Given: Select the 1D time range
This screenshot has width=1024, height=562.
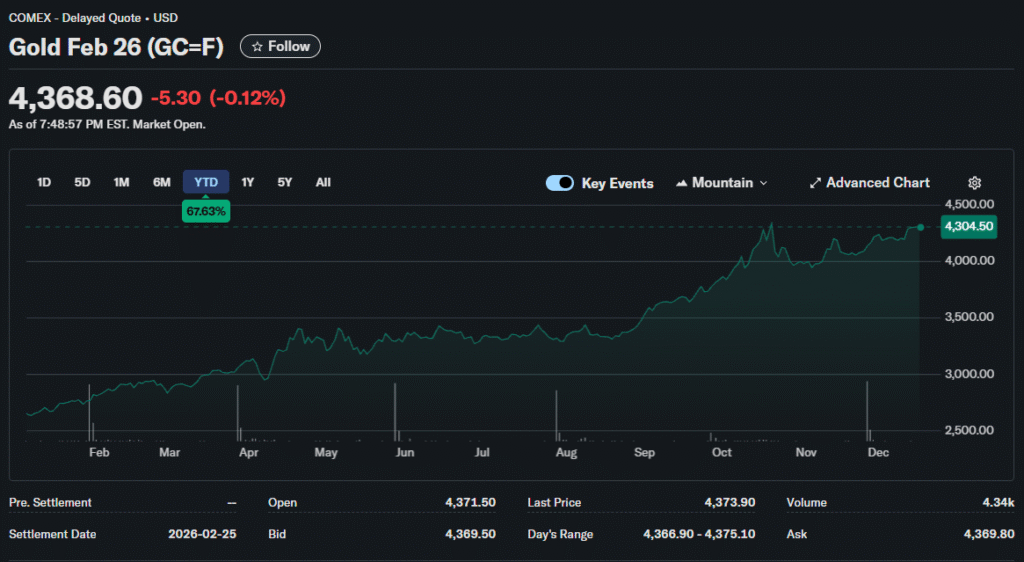Looking at the screenshot, I should click(44, 182).
